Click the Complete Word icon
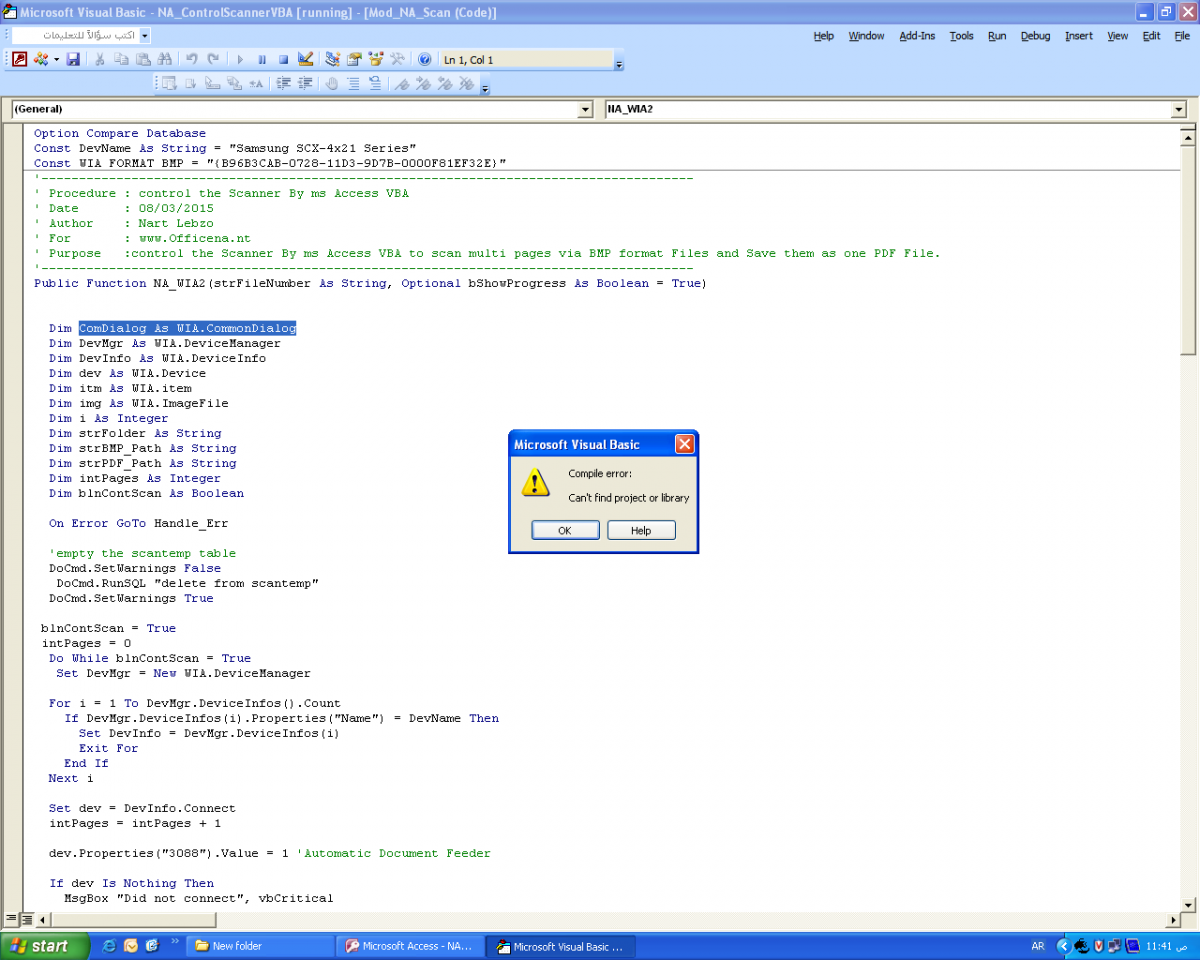This screenshot has width=1200, height=960. pos(256,84)
